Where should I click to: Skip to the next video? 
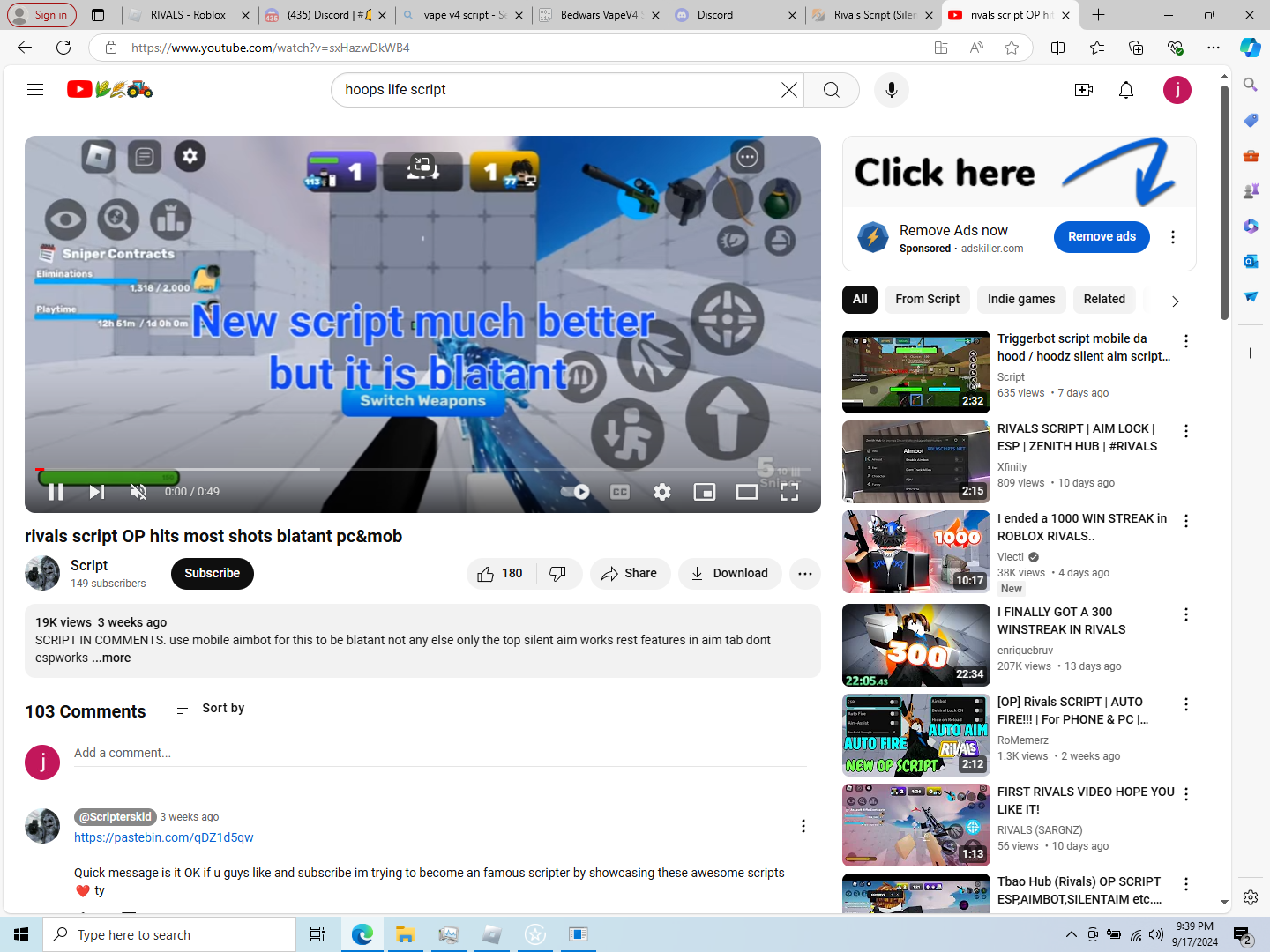pyautogui.click(x=97, y=492)
